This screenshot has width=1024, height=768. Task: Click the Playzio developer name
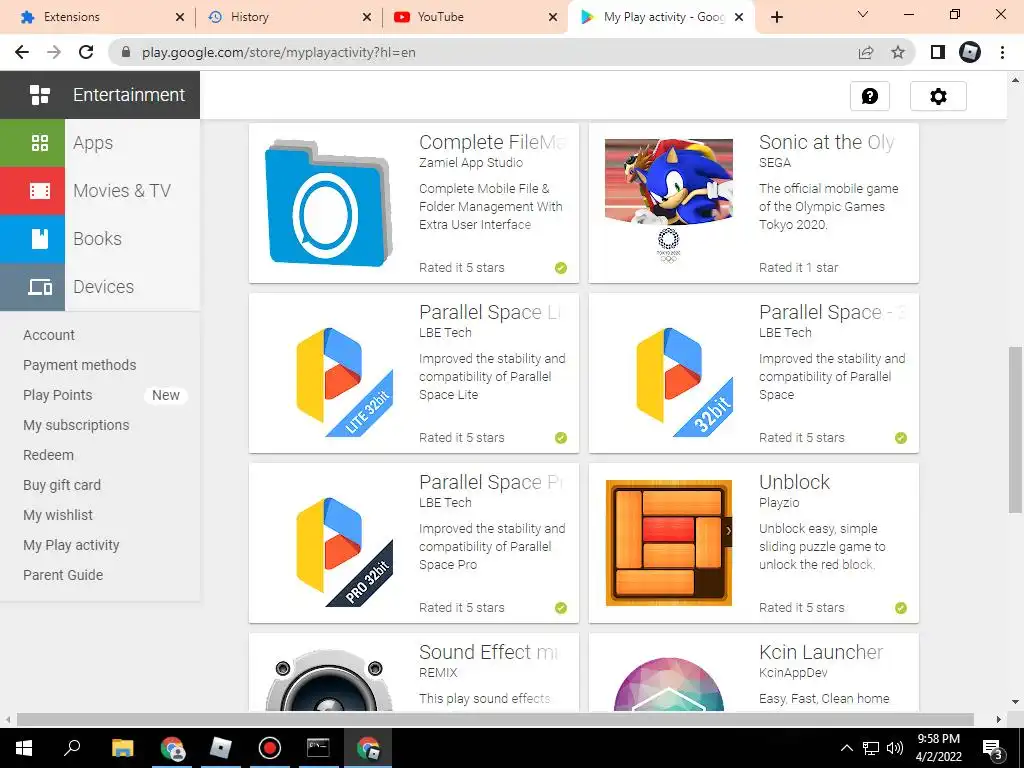coord(779,503)
